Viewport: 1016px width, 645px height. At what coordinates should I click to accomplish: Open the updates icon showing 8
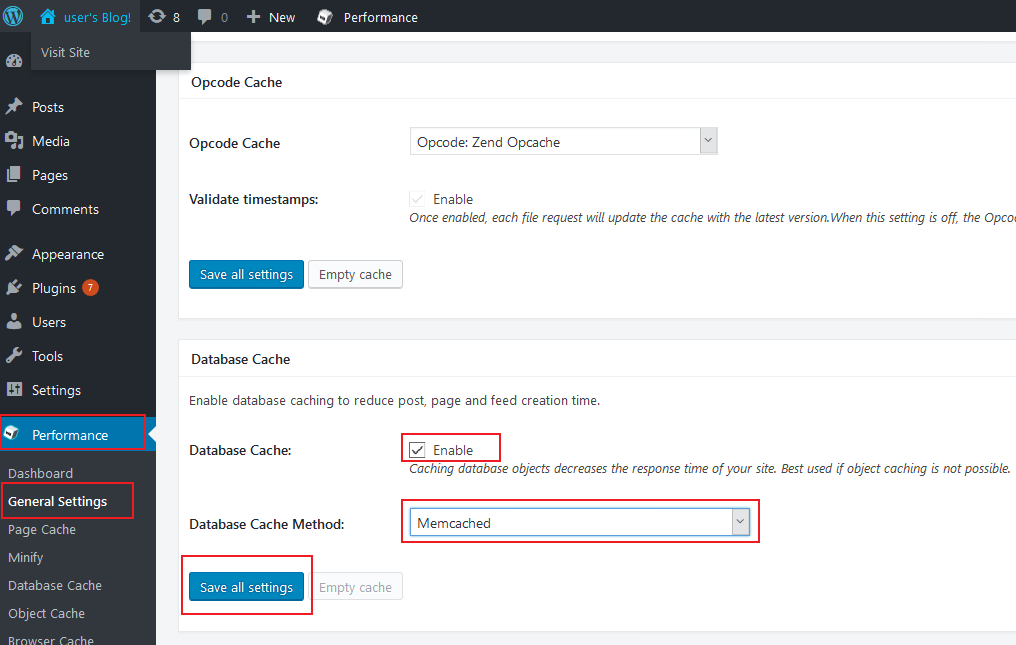[x=157, y=16]
